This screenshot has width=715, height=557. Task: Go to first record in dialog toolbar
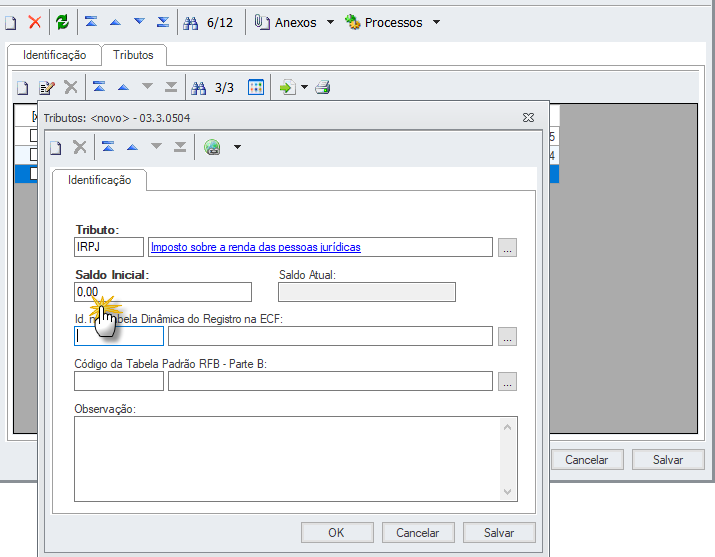(x=108, y=147)
